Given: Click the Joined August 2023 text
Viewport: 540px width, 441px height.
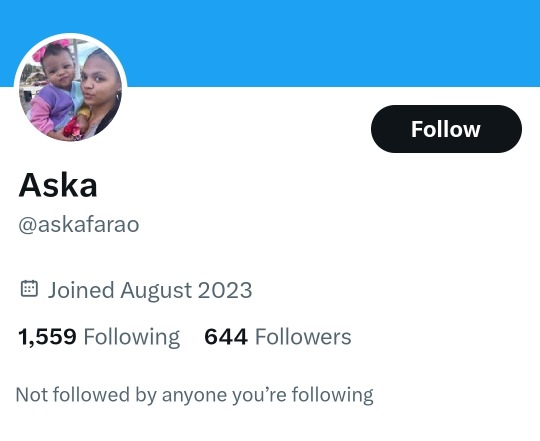Looking at the screenshot, I should 150,290.
